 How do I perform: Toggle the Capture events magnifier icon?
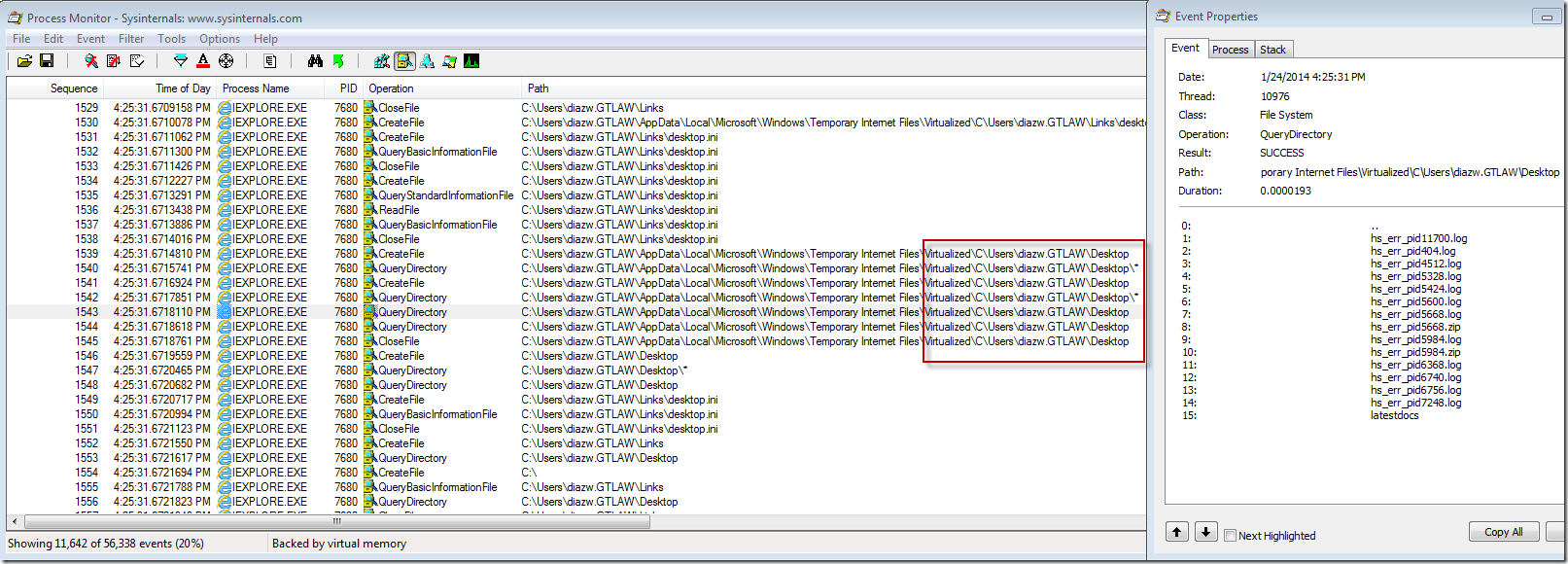coord(91,61)
